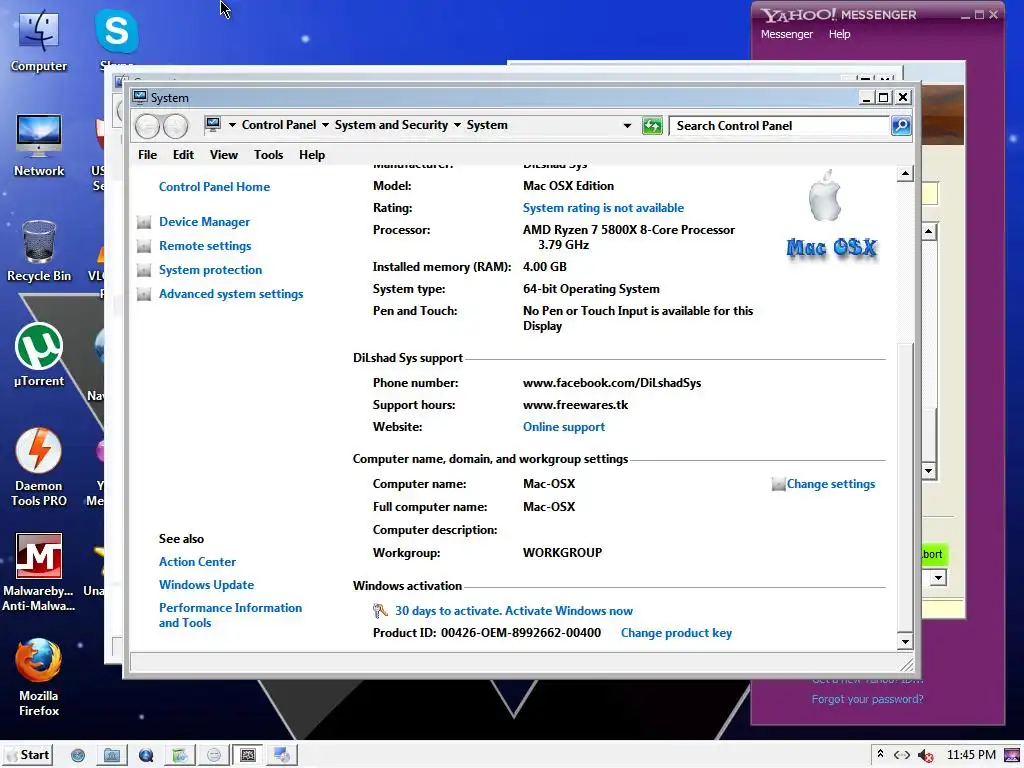Image resolution: width=1024 pixels, height=768 pixels.
Task: Open the Computer desktop icon
Action: (39, 40)
